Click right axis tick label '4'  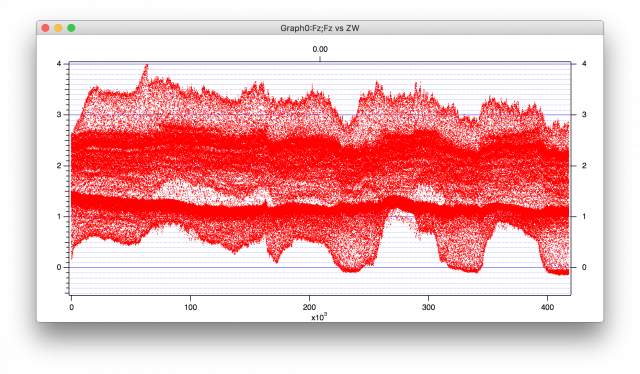(584, 64)
